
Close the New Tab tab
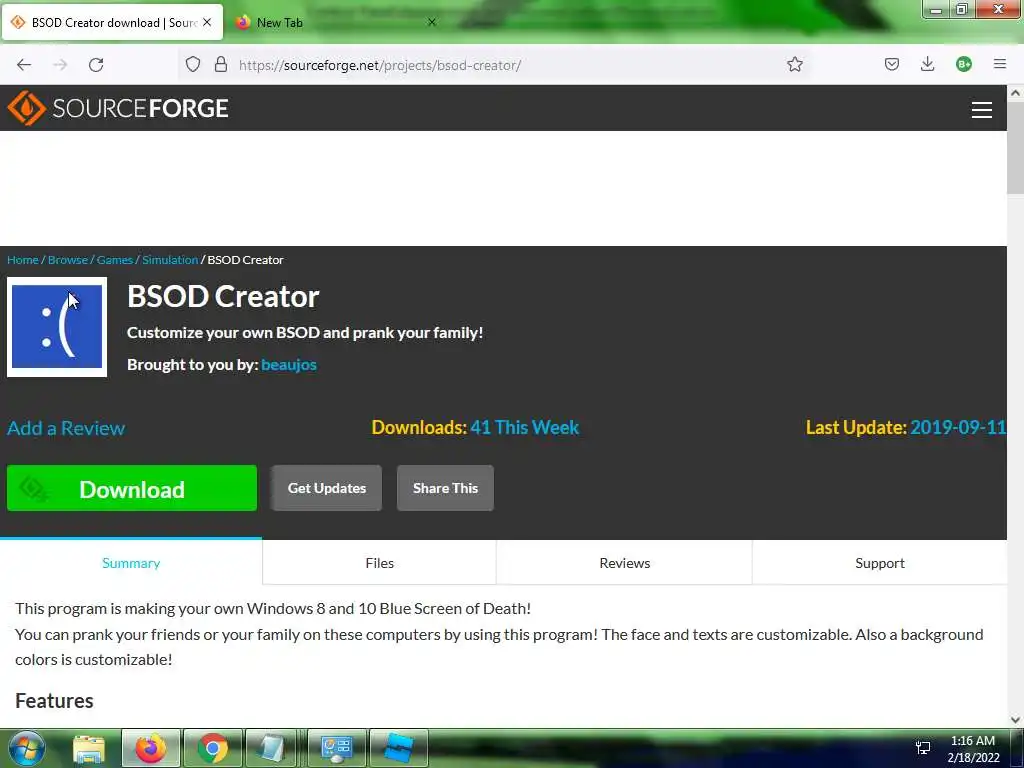coord(431,22)
